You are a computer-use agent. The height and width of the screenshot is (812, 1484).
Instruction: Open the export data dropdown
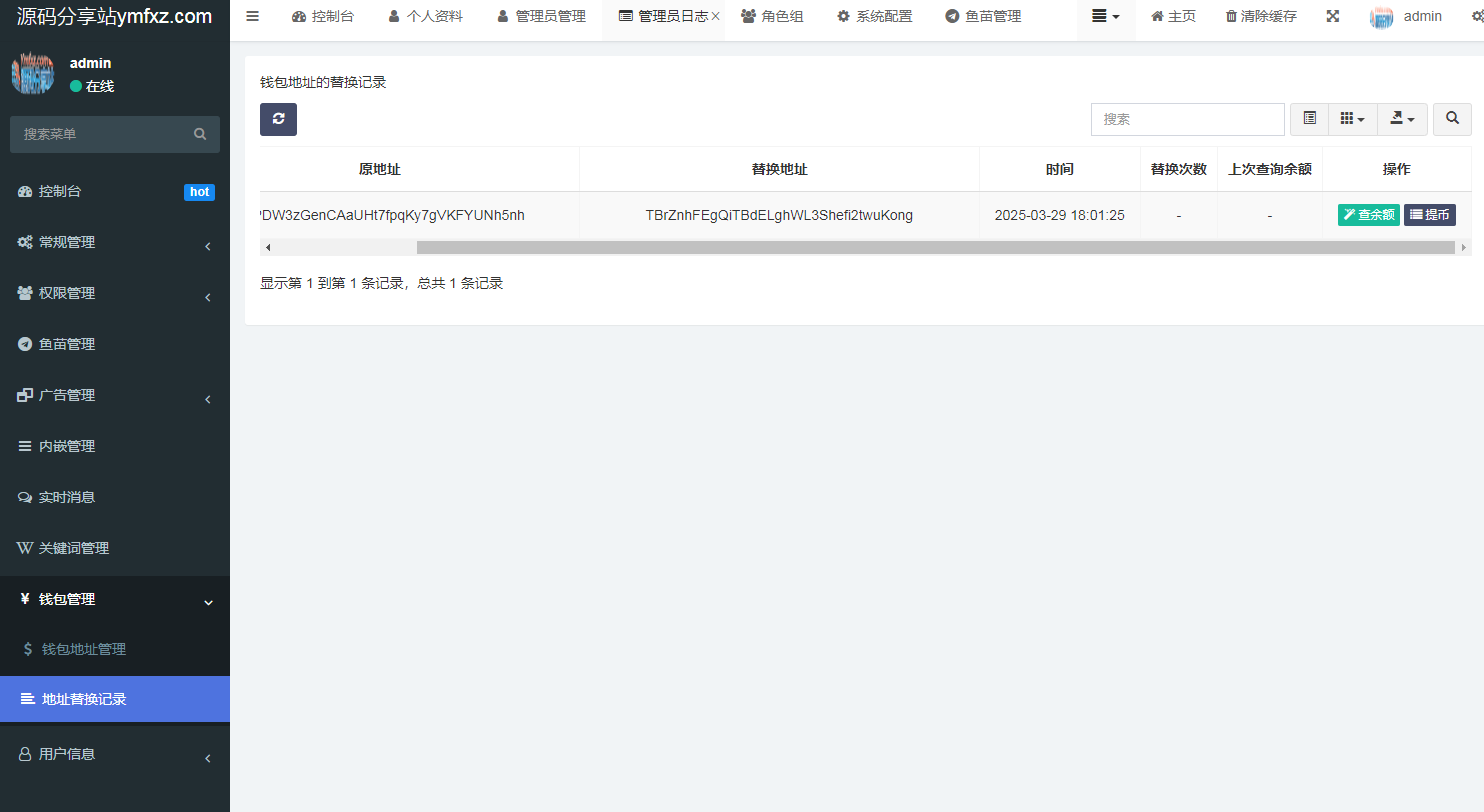click(x=1402, y=119)
